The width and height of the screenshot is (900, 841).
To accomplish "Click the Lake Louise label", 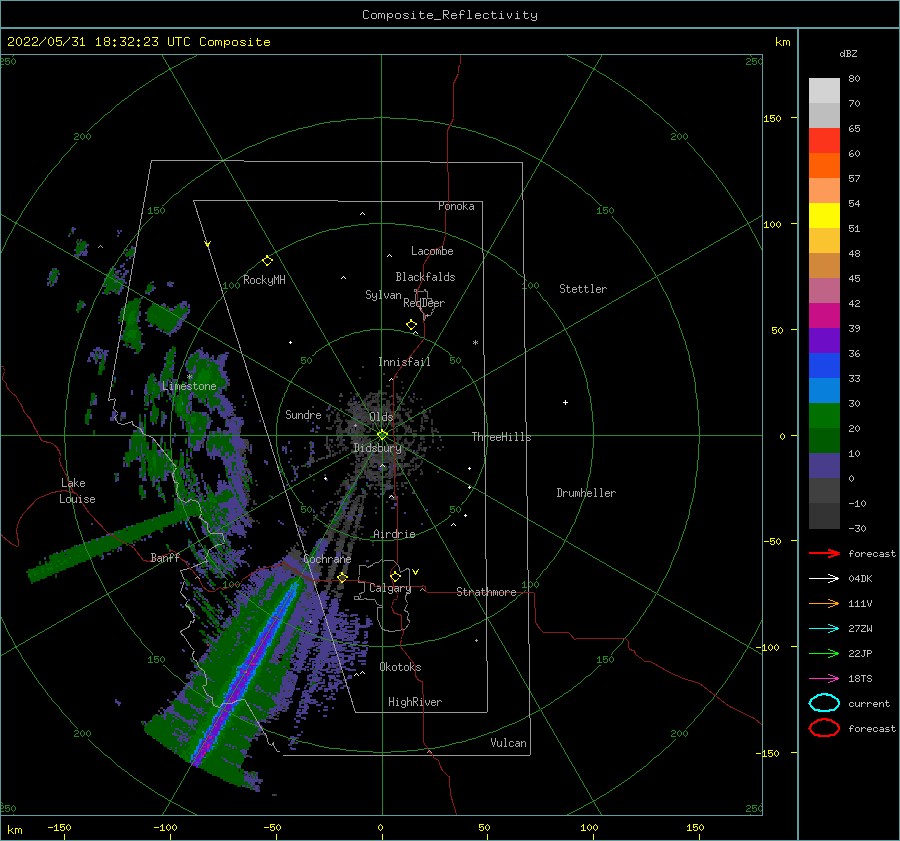I will [77, 491].
